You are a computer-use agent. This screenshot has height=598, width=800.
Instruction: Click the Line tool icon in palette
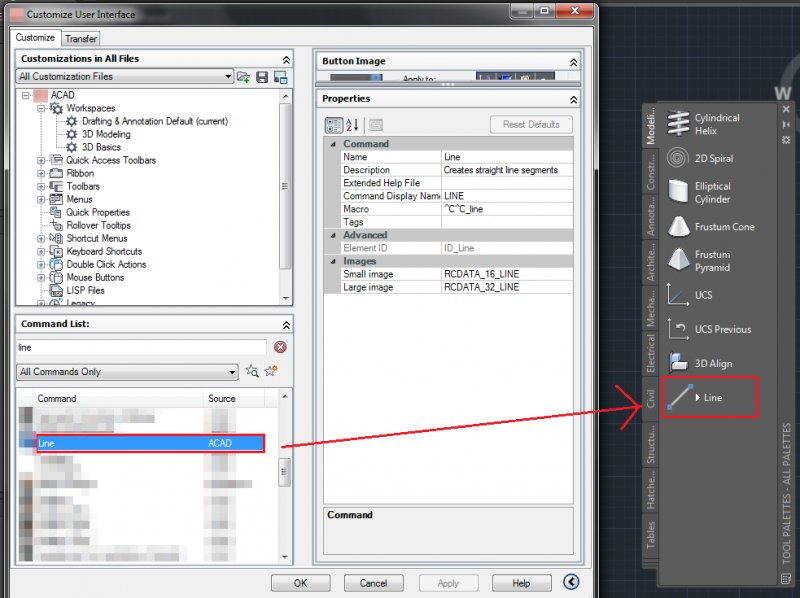680,397
